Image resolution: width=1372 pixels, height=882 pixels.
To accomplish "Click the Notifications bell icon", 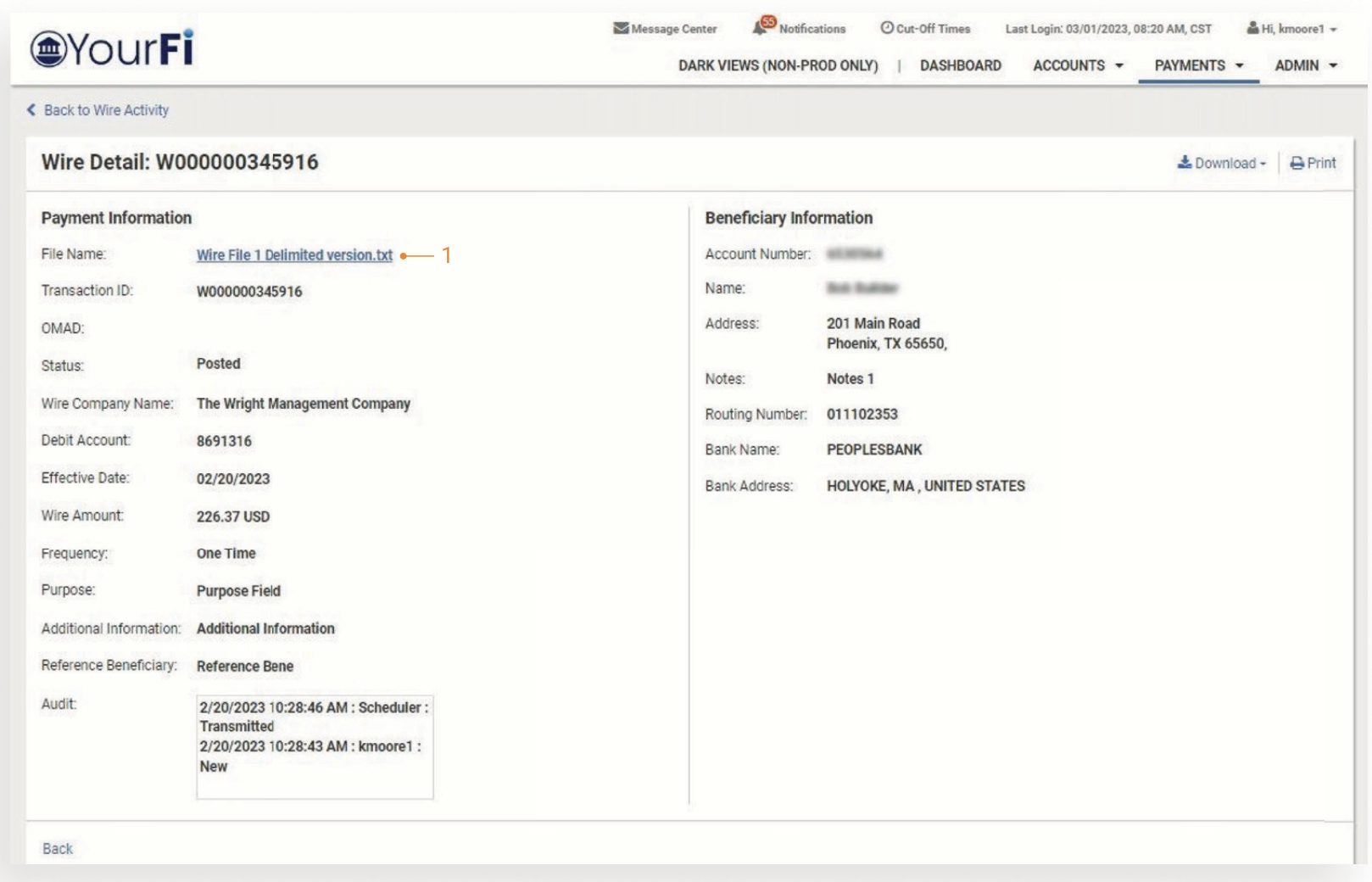I will pyautogui.click(x=759, y=30).
